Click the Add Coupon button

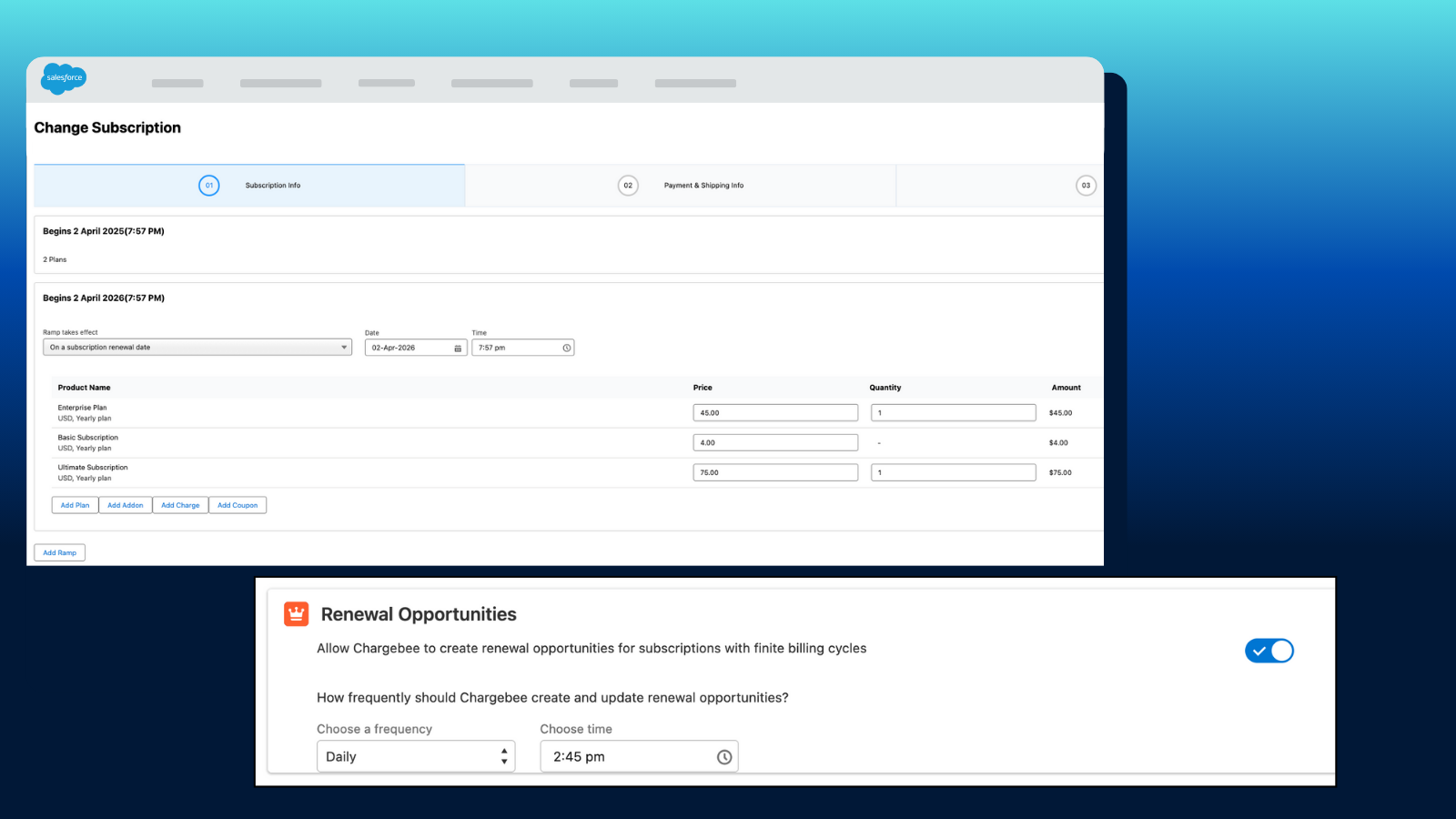click(238, 505)
